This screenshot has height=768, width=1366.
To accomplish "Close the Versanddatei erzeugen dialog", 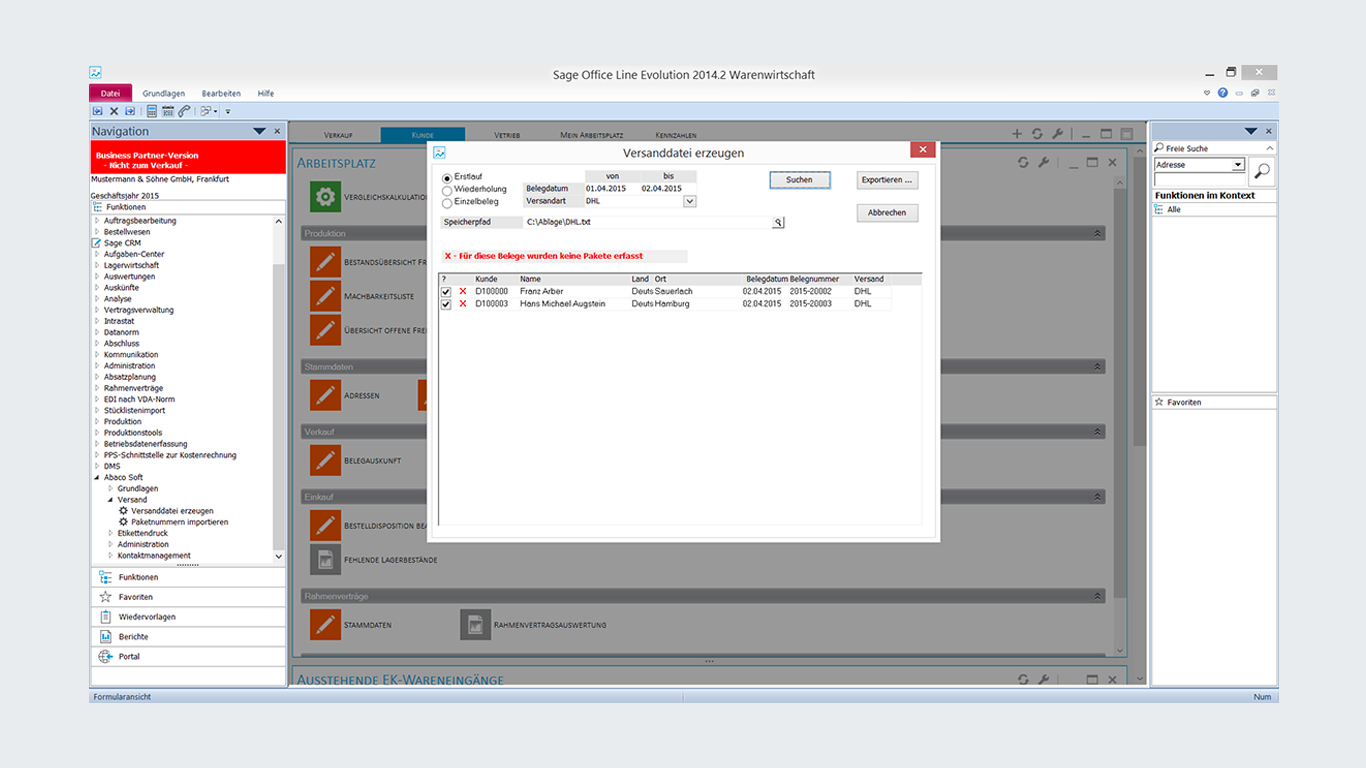I will tap(923, 149).
